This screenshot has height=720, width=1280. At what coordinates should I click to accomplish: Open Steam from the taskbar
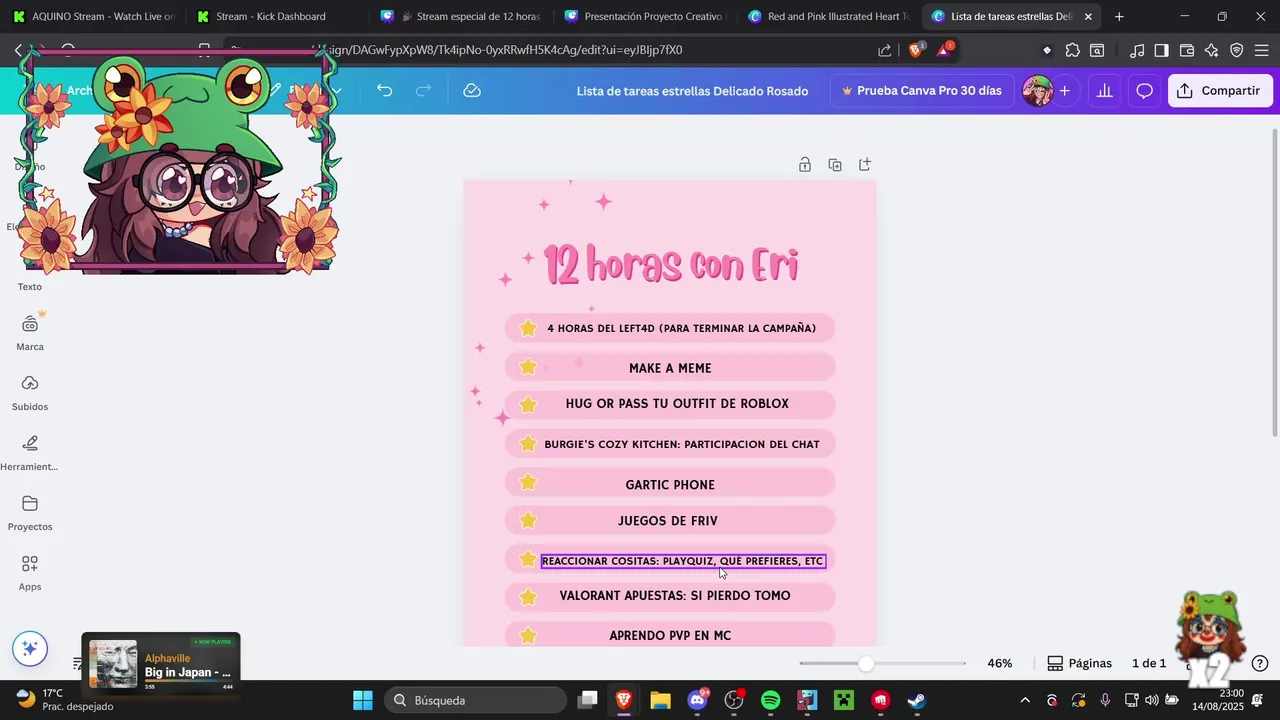[x=917, y=700]
